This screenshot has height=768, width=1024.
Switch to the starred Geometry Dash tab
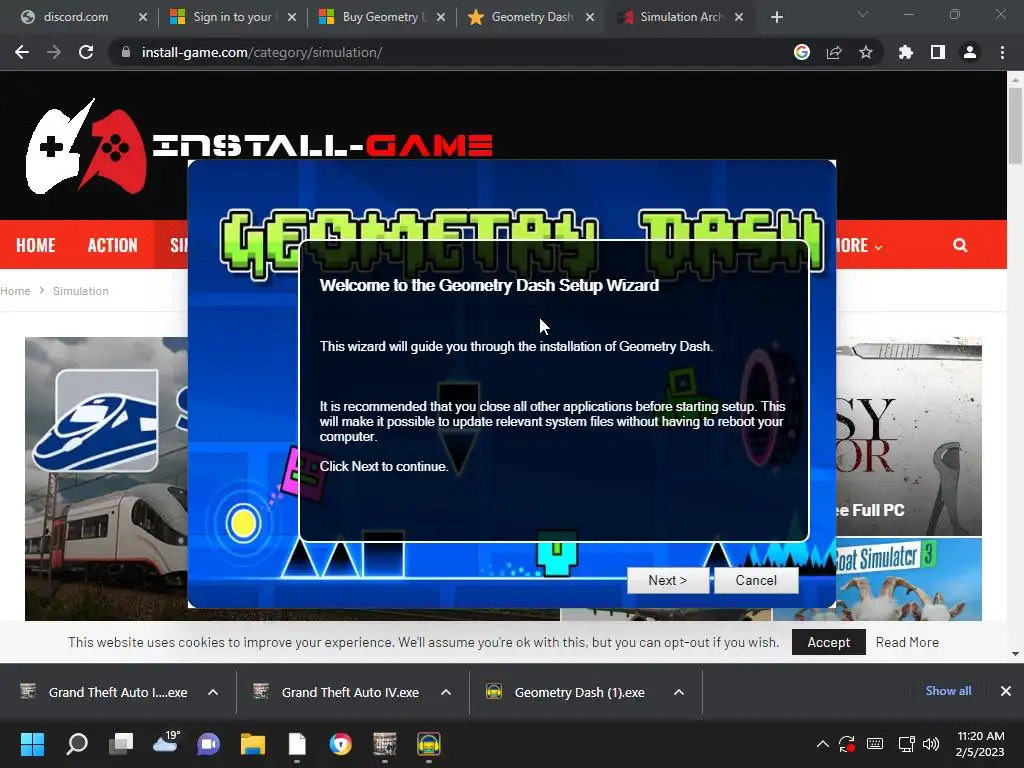(530, 17)
